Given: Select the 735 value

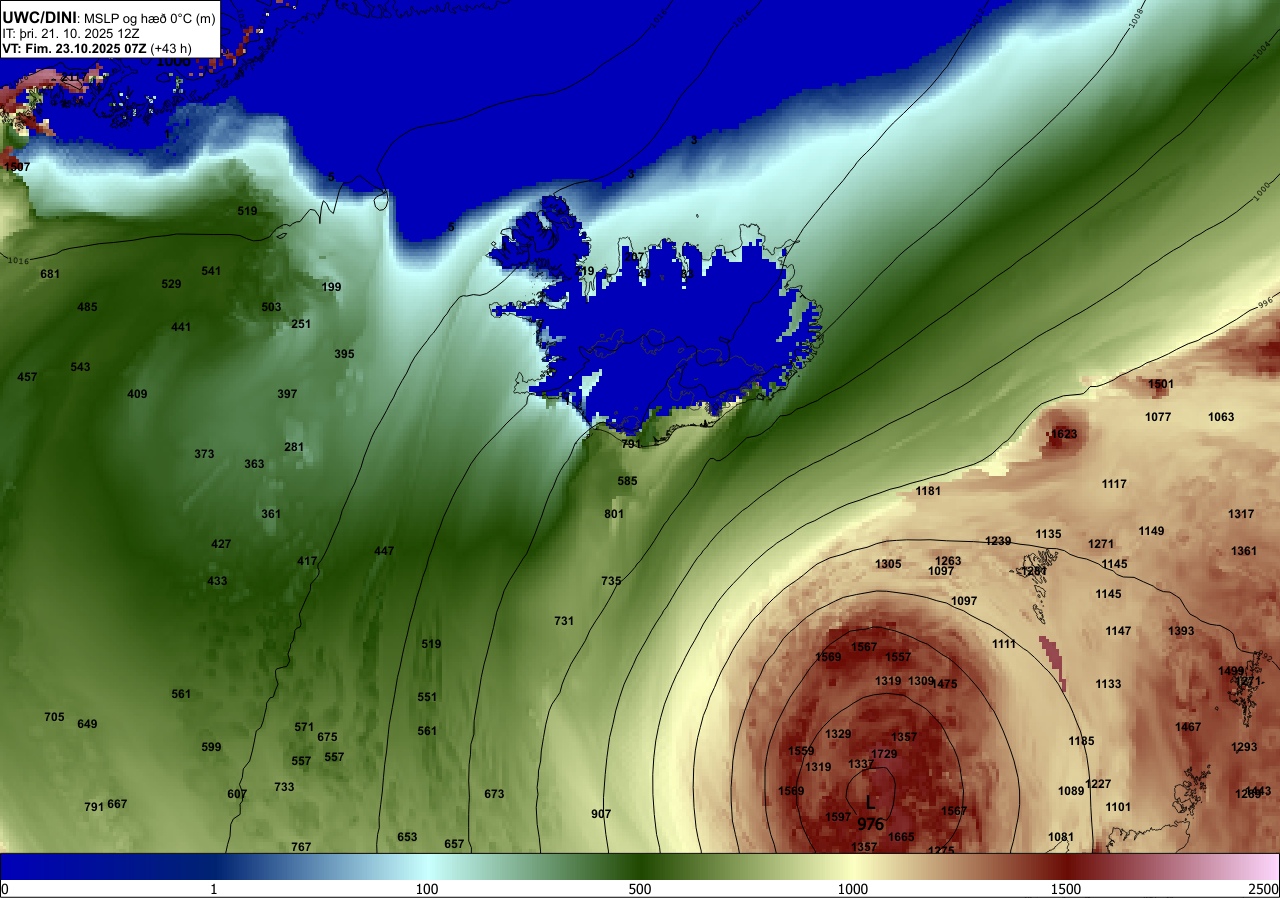Looking at the screenshot, I should (611, 581).
